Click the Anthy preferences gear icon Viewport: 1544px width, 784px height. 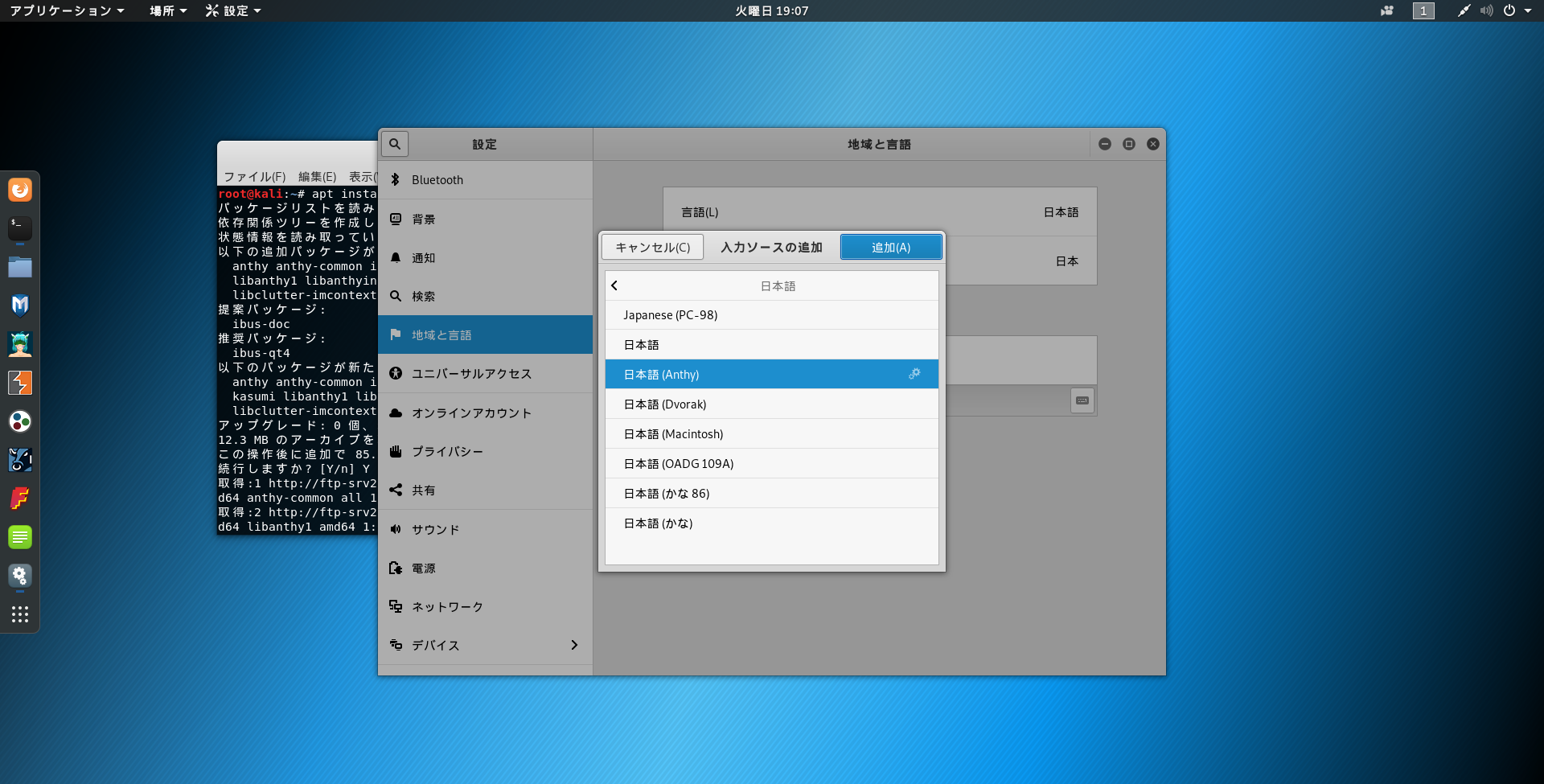[x=914, y=374]
